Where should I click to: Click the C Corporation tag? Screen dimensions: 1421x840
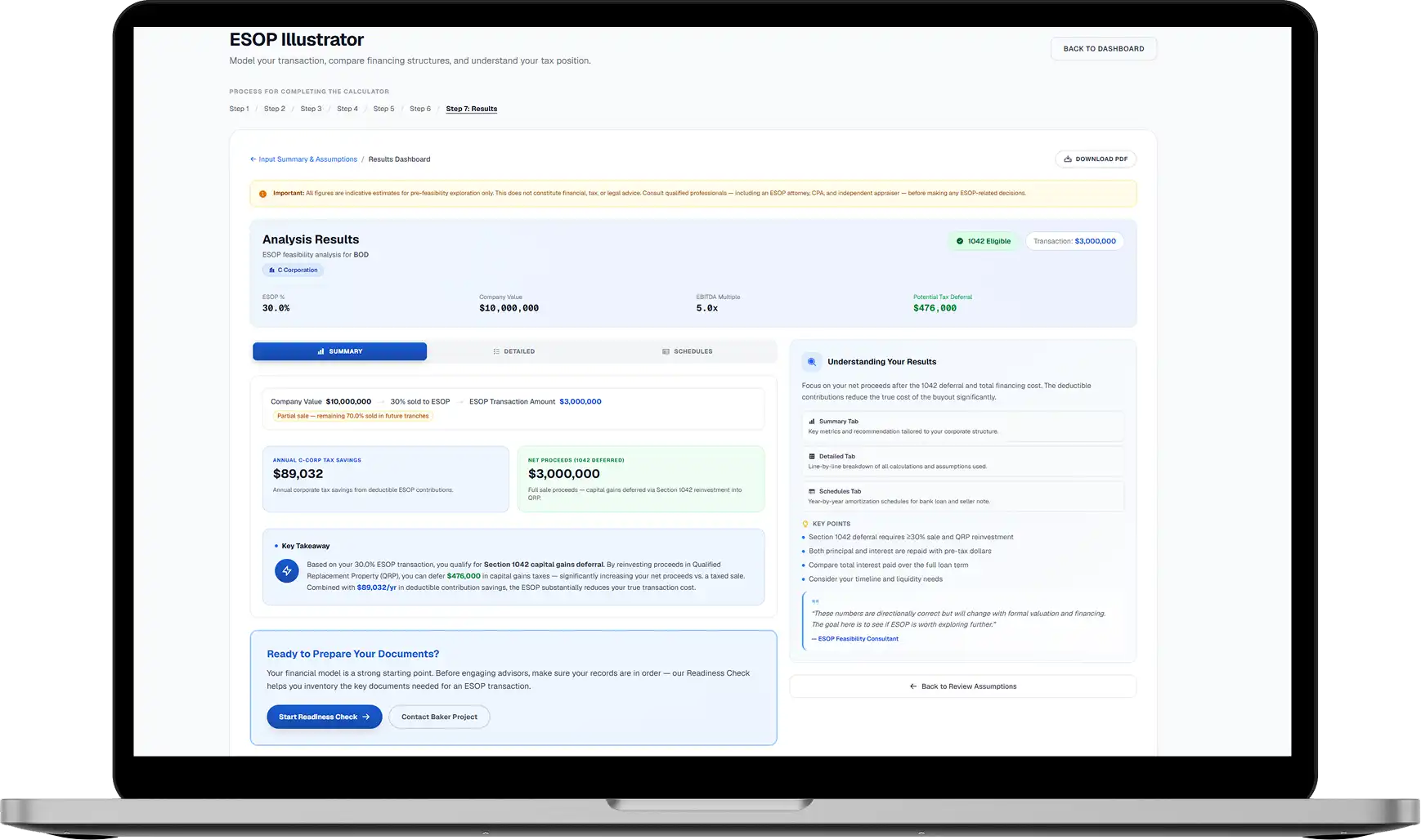(294, 270)
